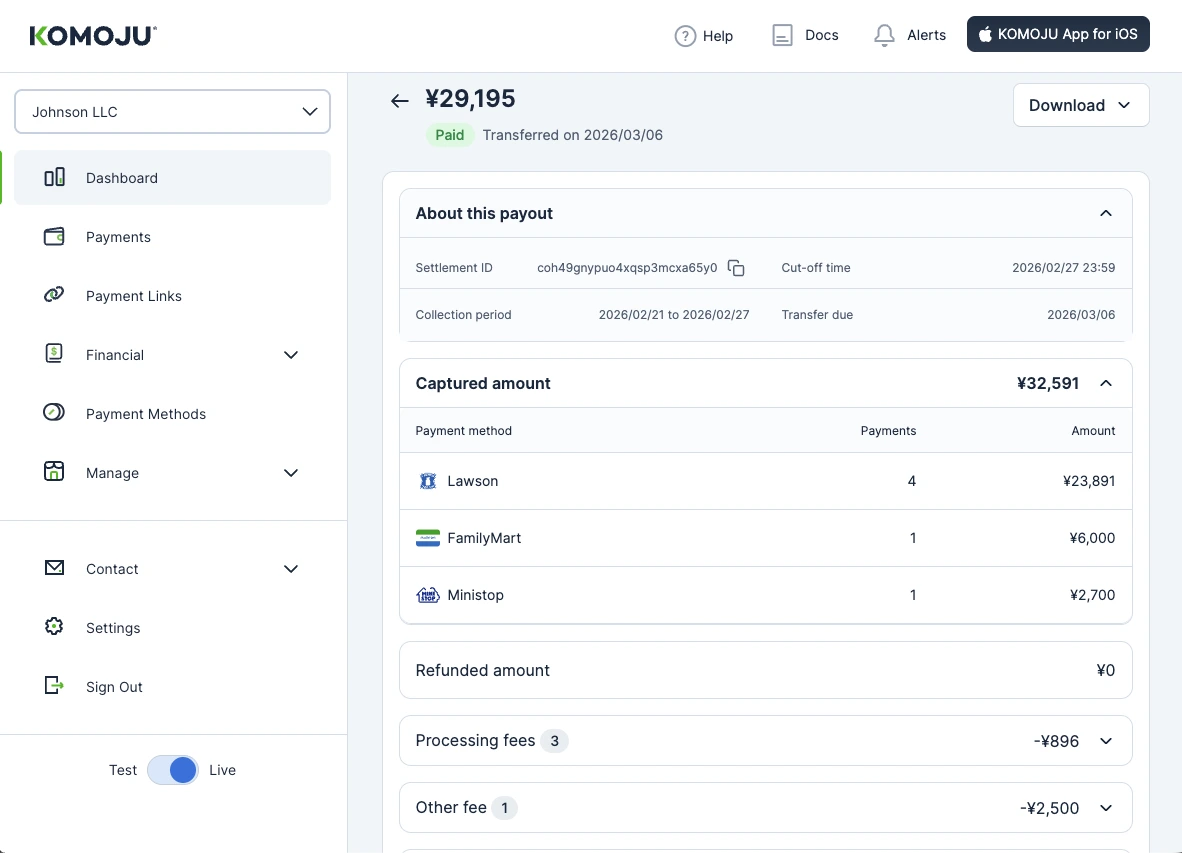
Task: Click settlement ID coh49gnypuo4xqsp3mcxa65y0
Action: click(627, 268)
